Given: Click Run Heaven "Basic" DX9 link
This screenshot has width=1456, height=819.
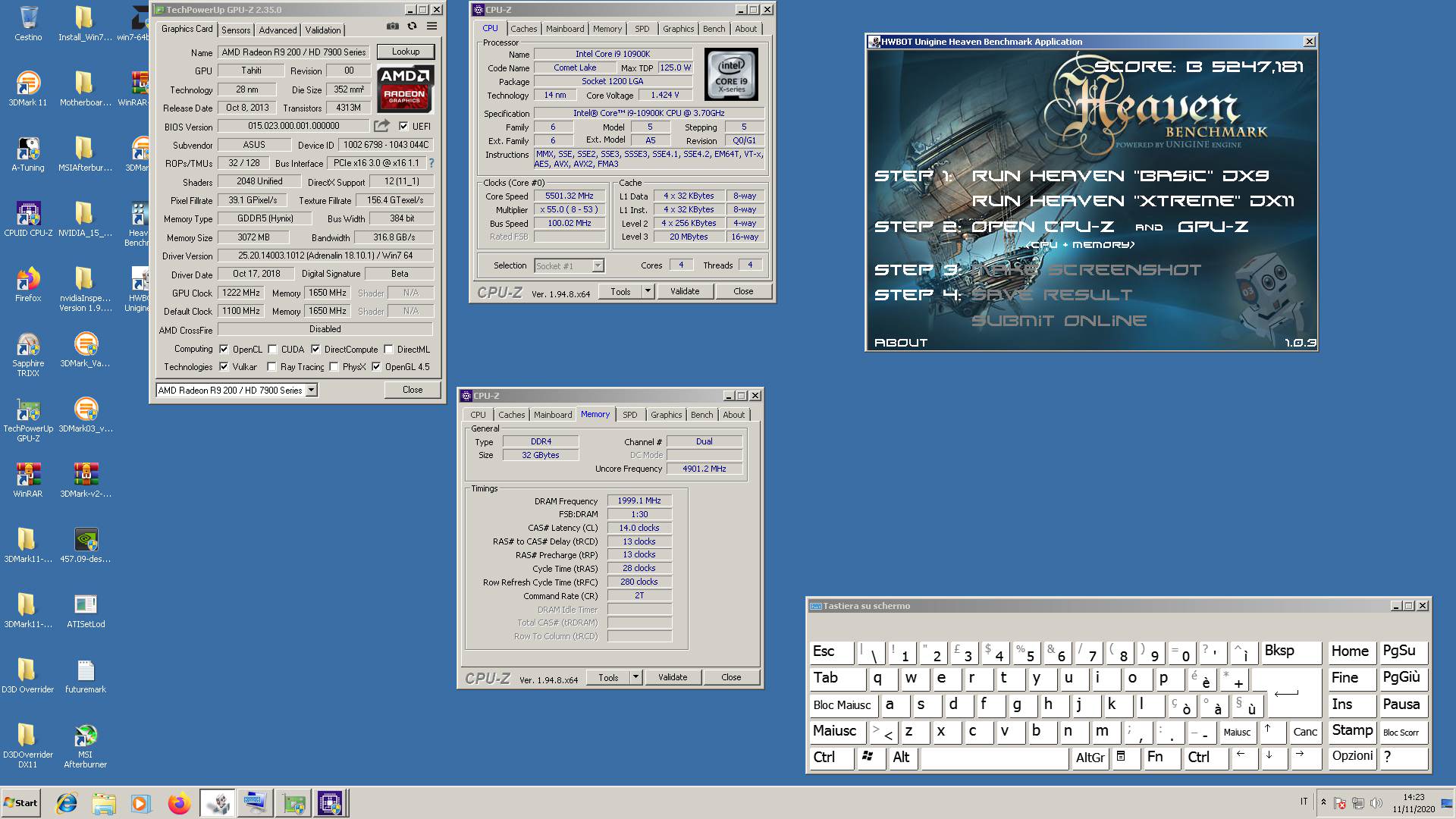Looking at the screenshot, I should click(1120, 176).
